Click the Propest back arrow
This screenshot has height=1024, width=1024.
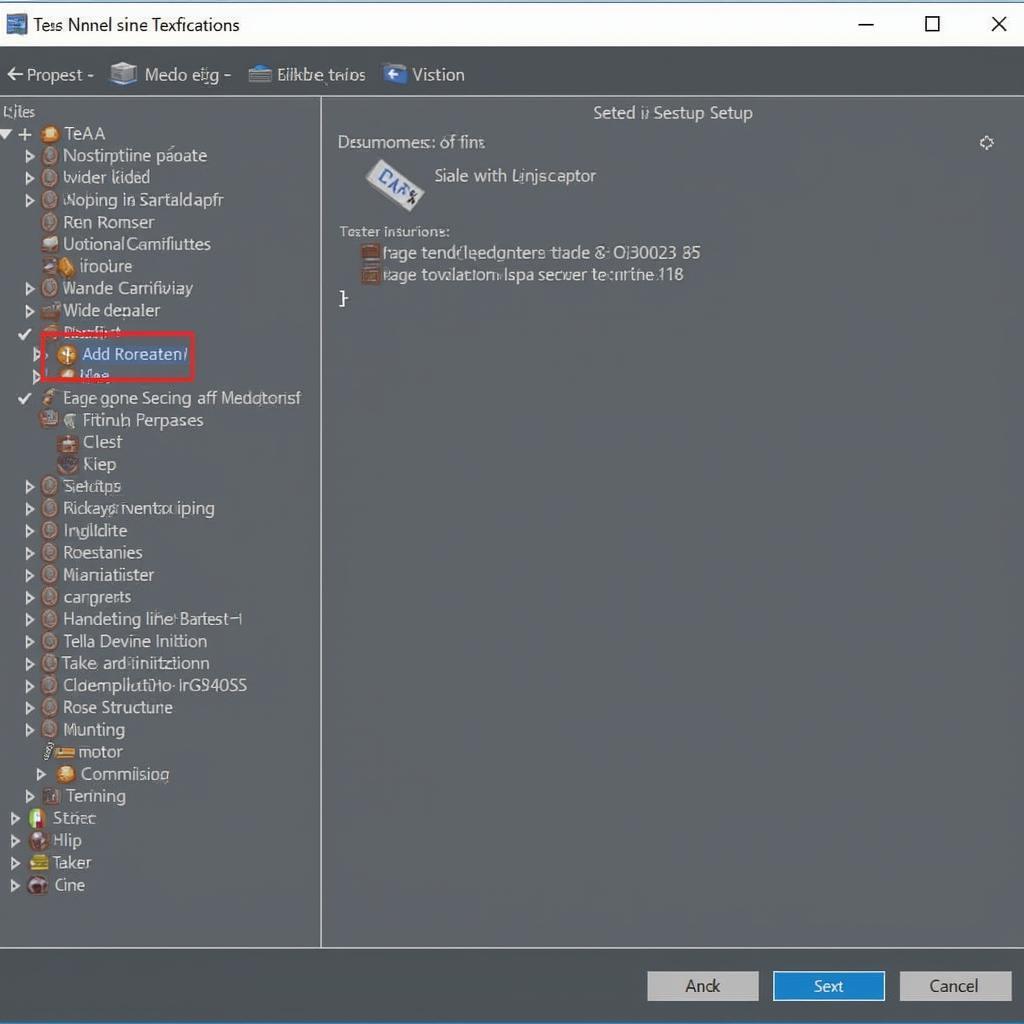15,74
